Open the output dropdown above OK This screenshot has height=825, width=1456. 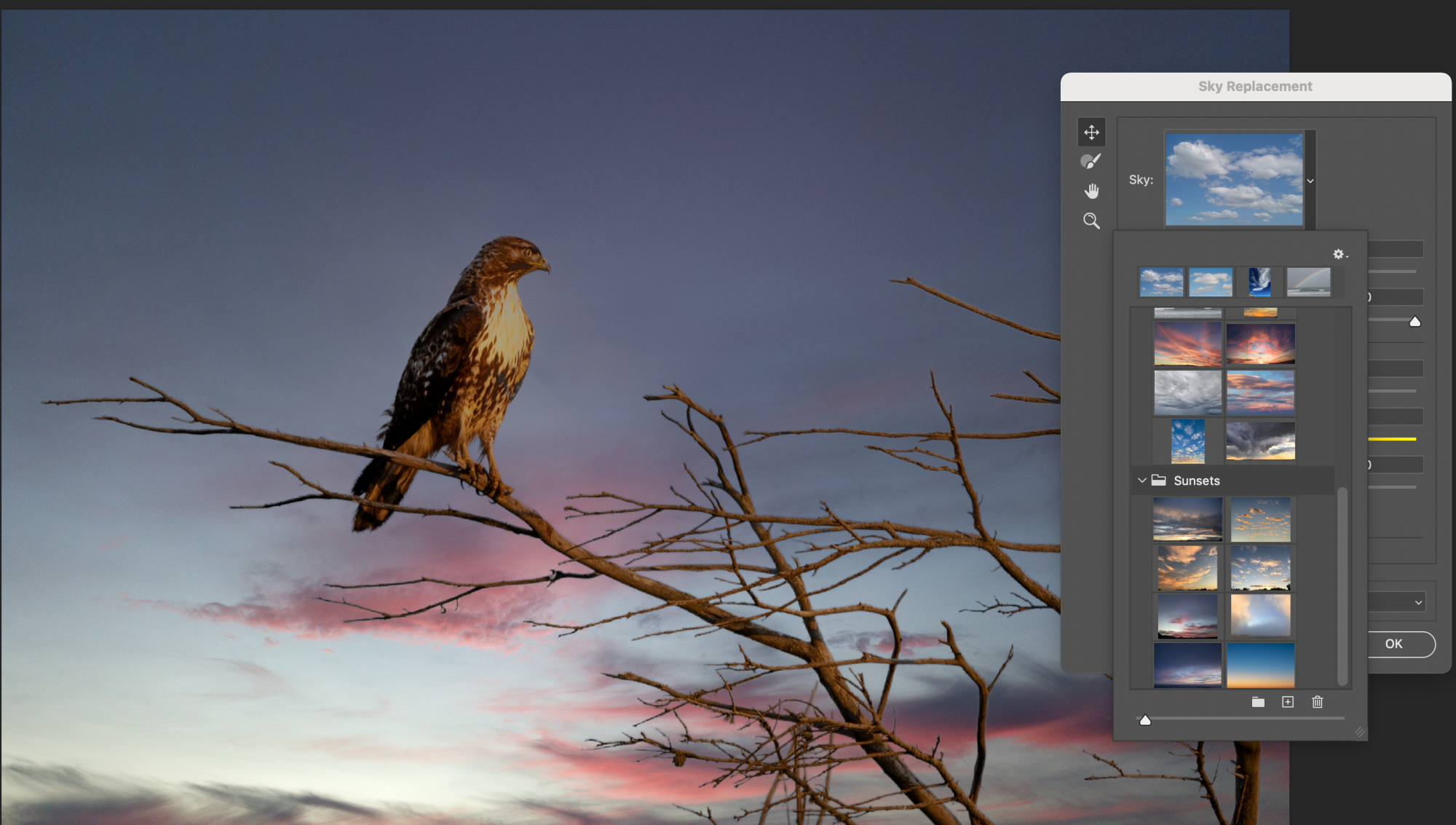click(x=1417, y=603)
